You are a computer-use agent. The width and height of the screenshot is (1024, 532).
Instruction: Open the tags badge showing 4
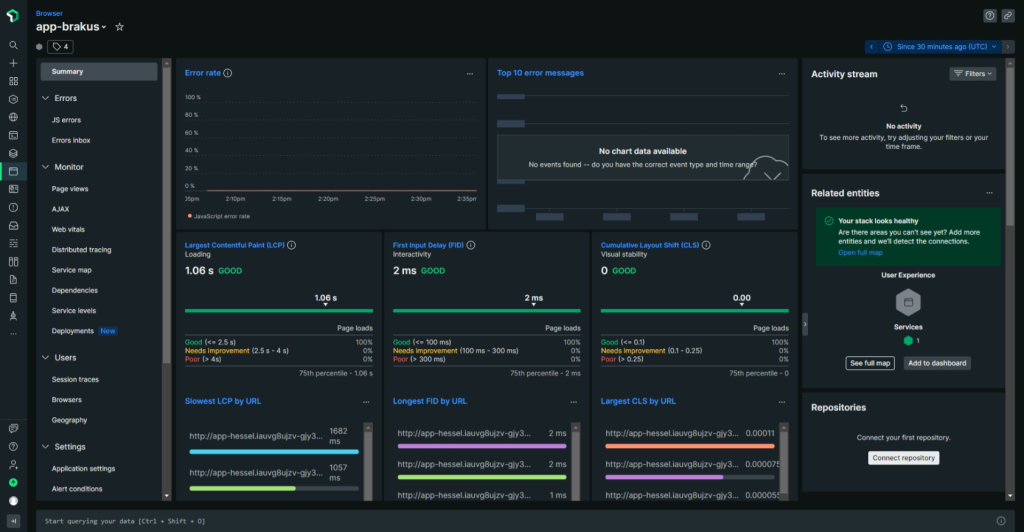tap(60, 46)
